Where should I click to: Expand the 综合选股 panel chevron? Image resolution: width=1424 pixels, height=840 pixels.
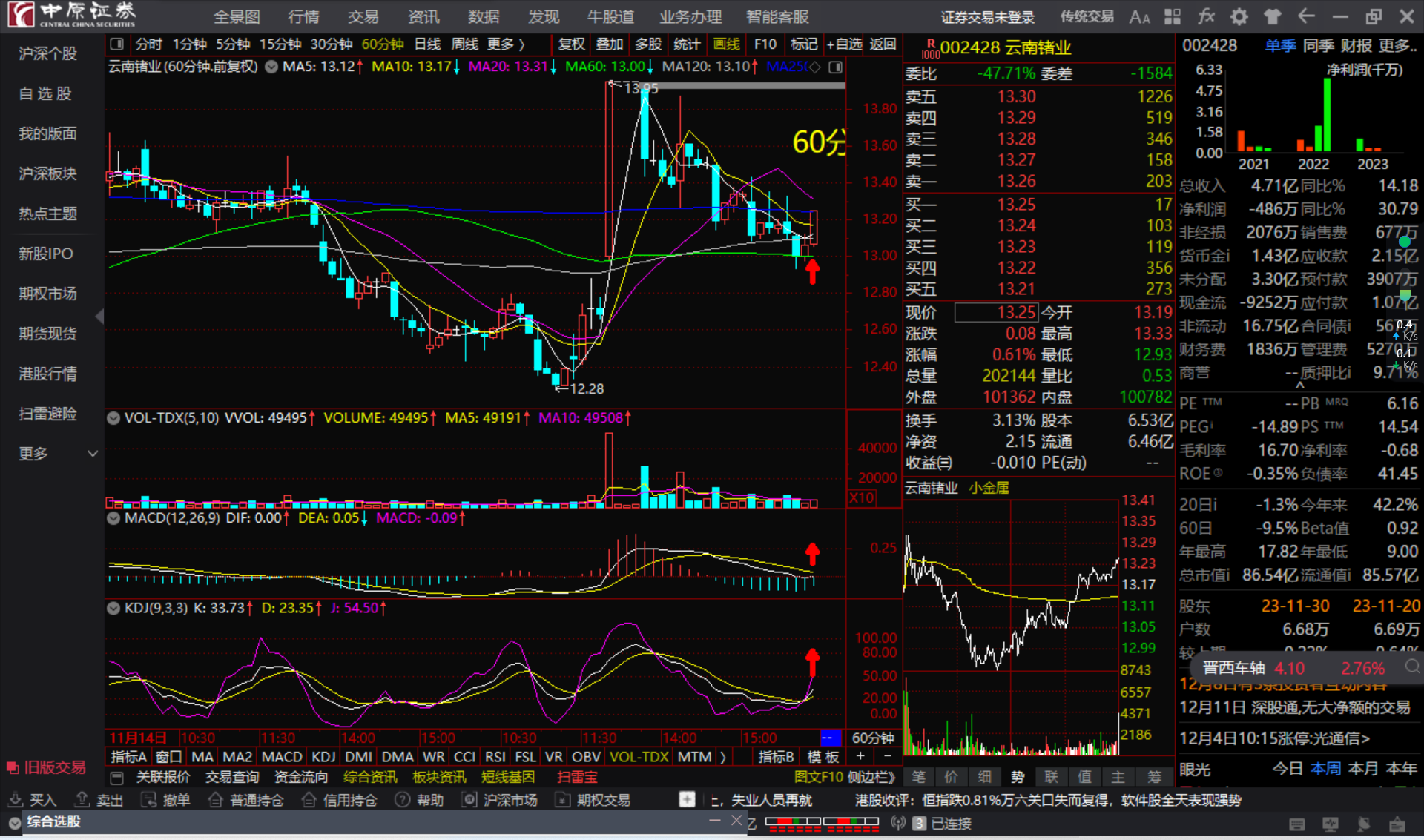click(15, 822)
